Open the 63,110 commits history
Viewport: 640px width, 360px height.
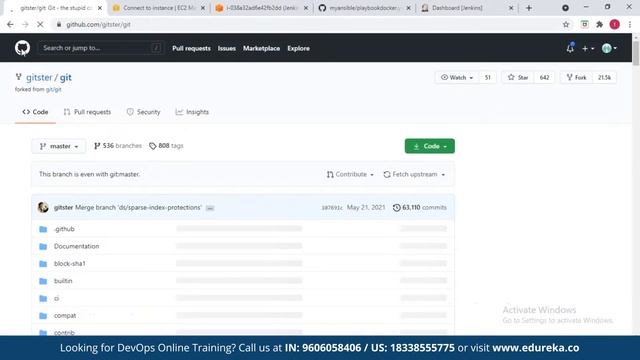420,207
